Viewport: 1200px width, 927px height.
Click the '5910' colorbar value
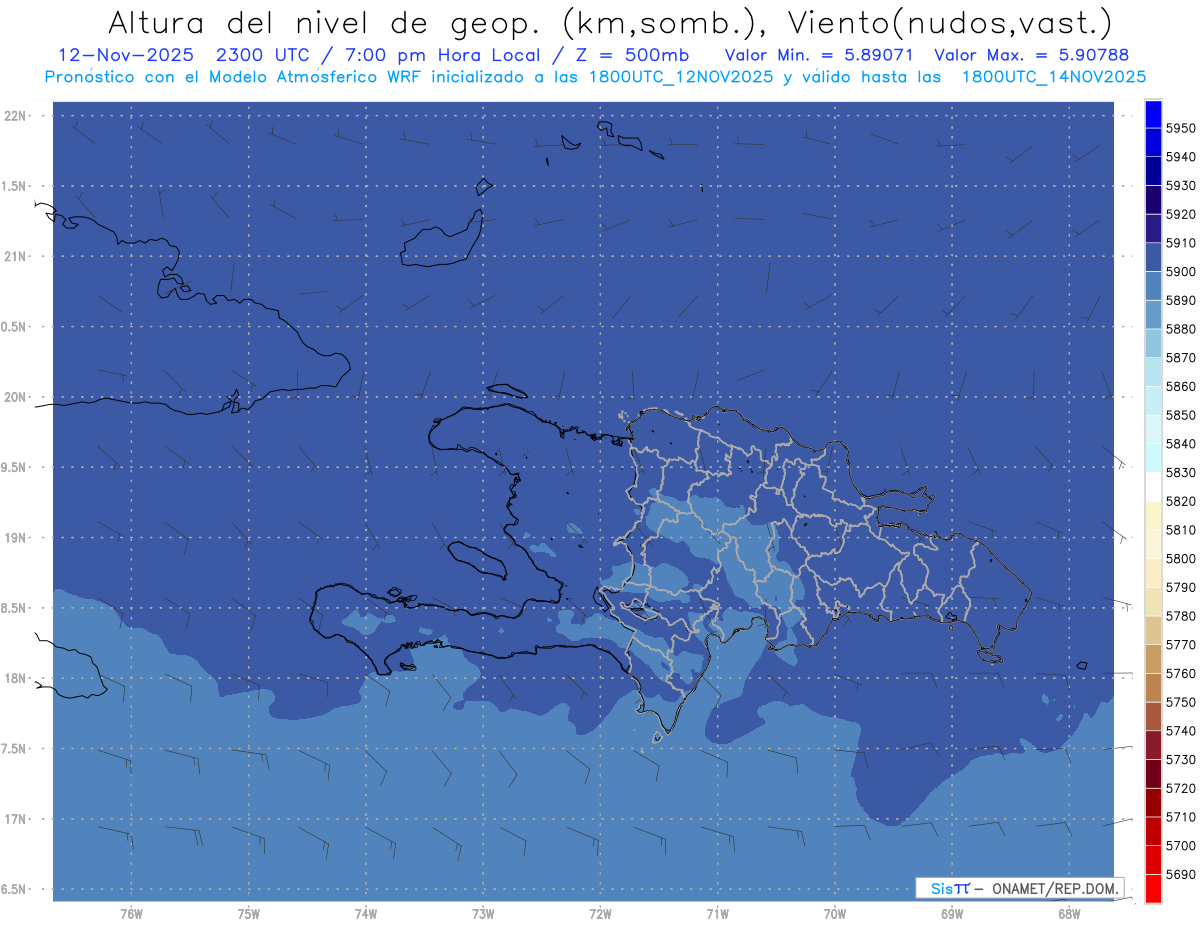[1181, 242]
